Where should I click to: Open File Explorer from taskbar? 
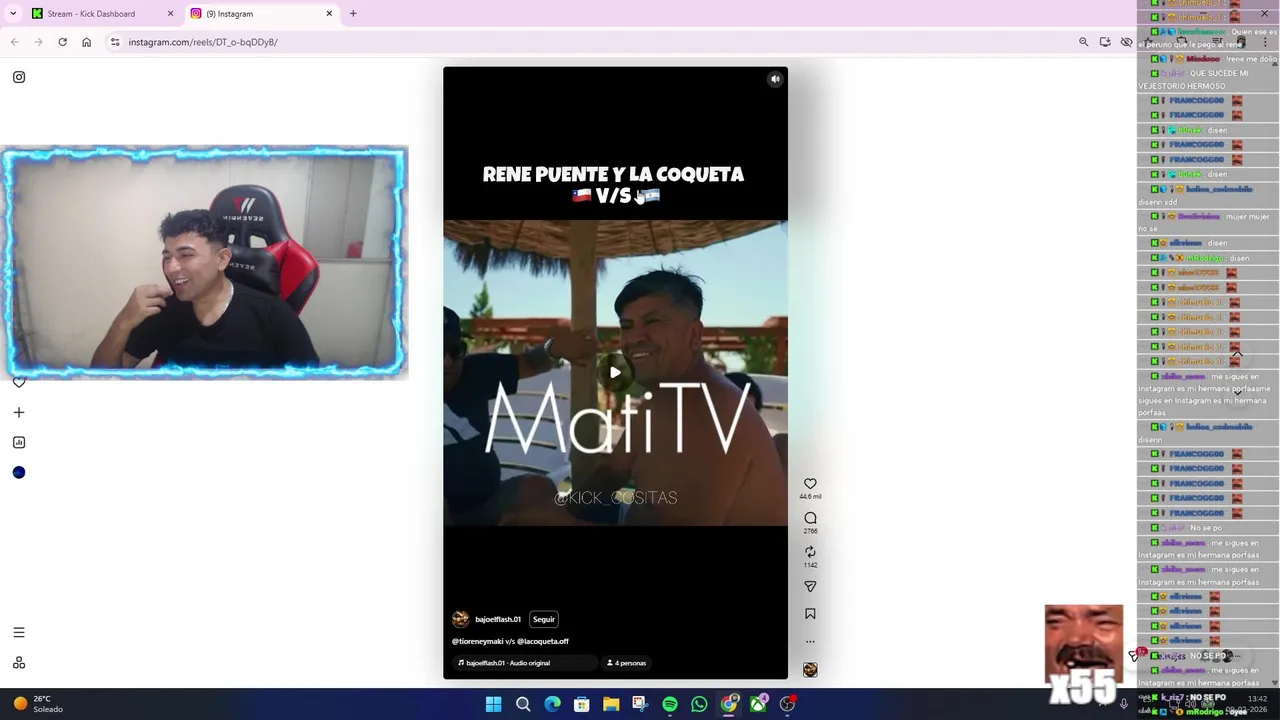pyautogui.click(x=611, y=704)
